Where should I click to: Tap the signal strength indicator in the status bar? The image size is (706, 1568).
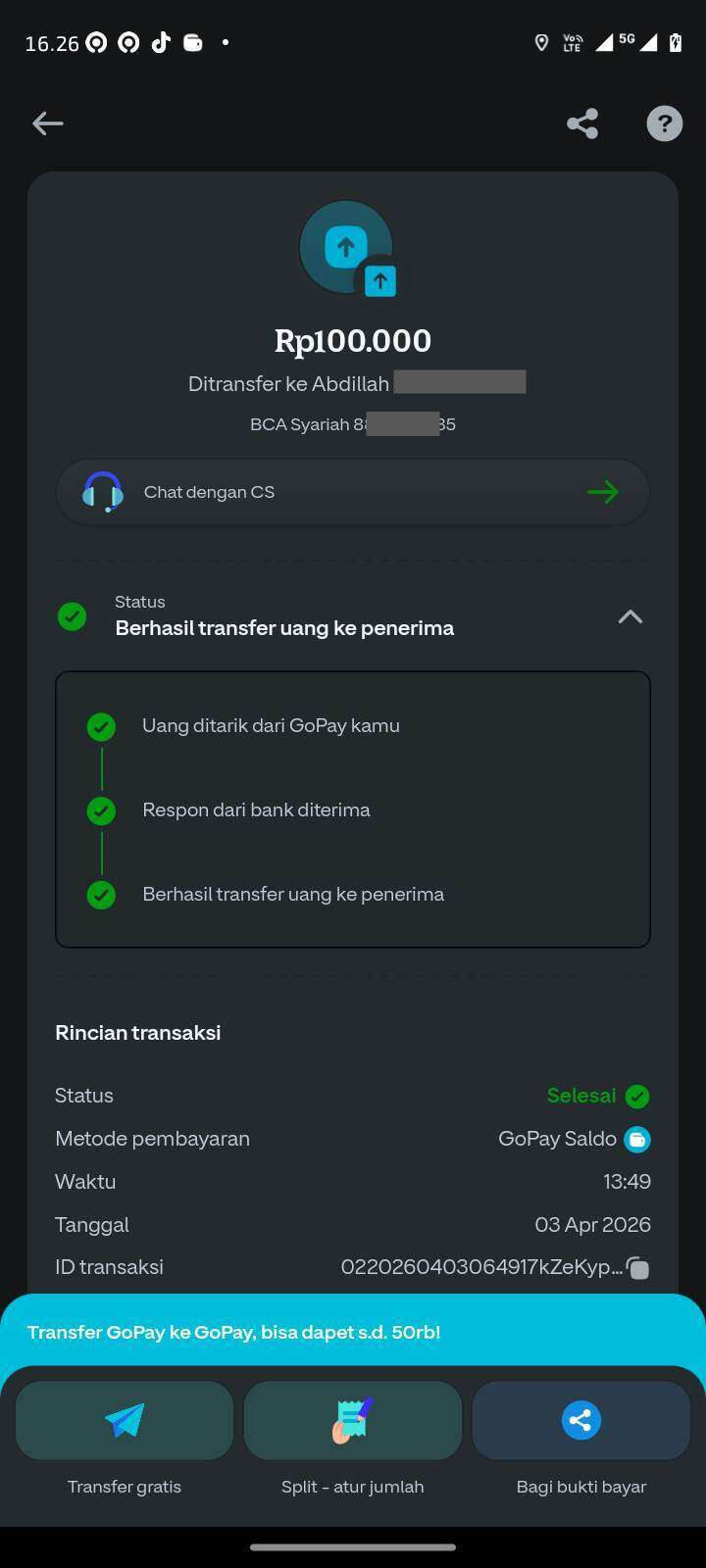point(602,42)
